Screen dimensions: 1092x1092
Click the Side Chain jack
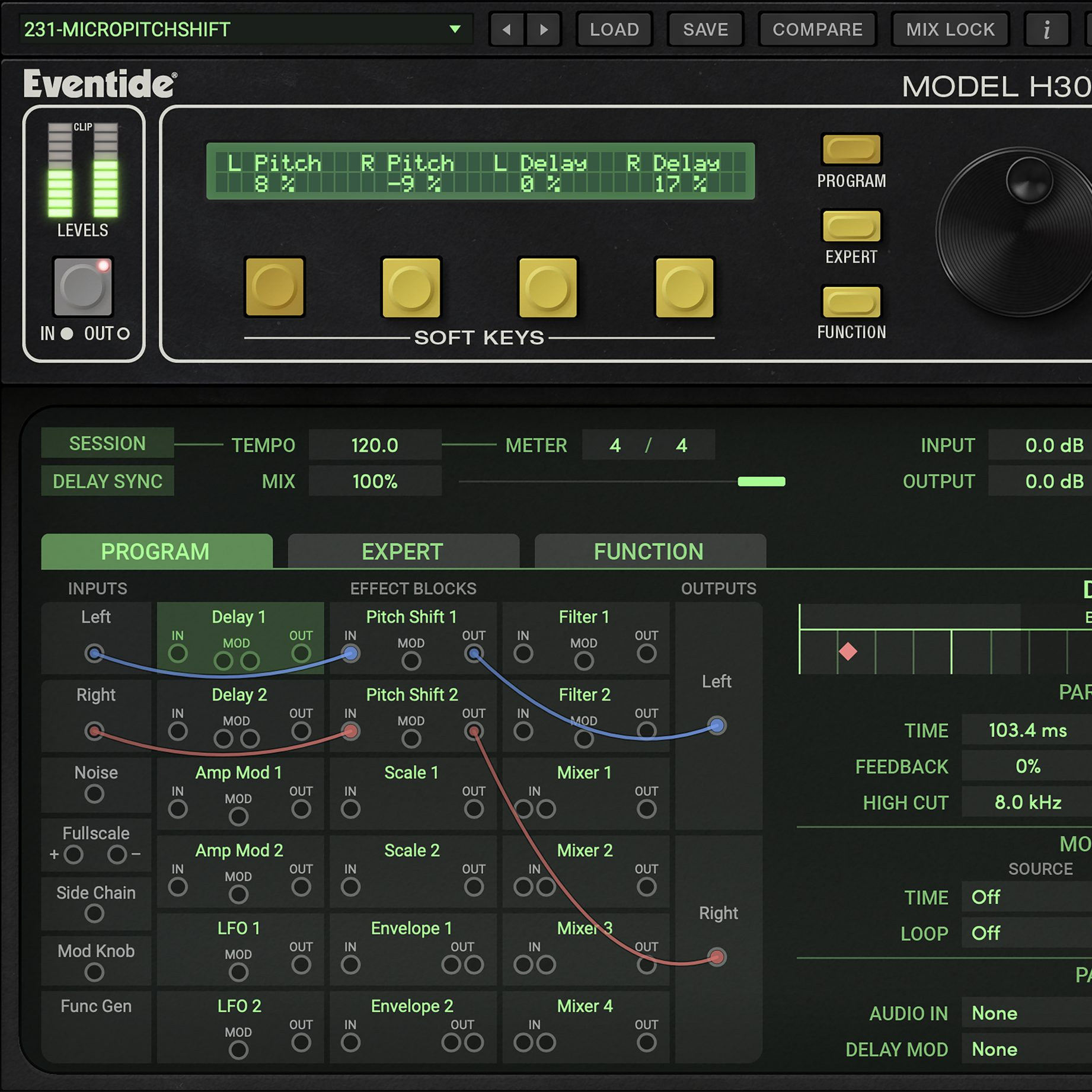point(94,914)
